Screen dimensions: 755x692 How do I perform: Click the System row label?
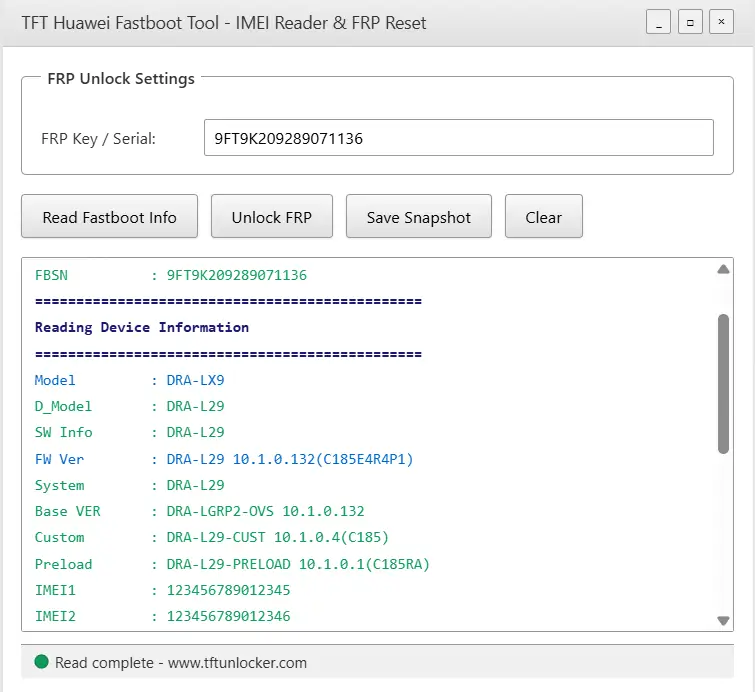(59, 485)
